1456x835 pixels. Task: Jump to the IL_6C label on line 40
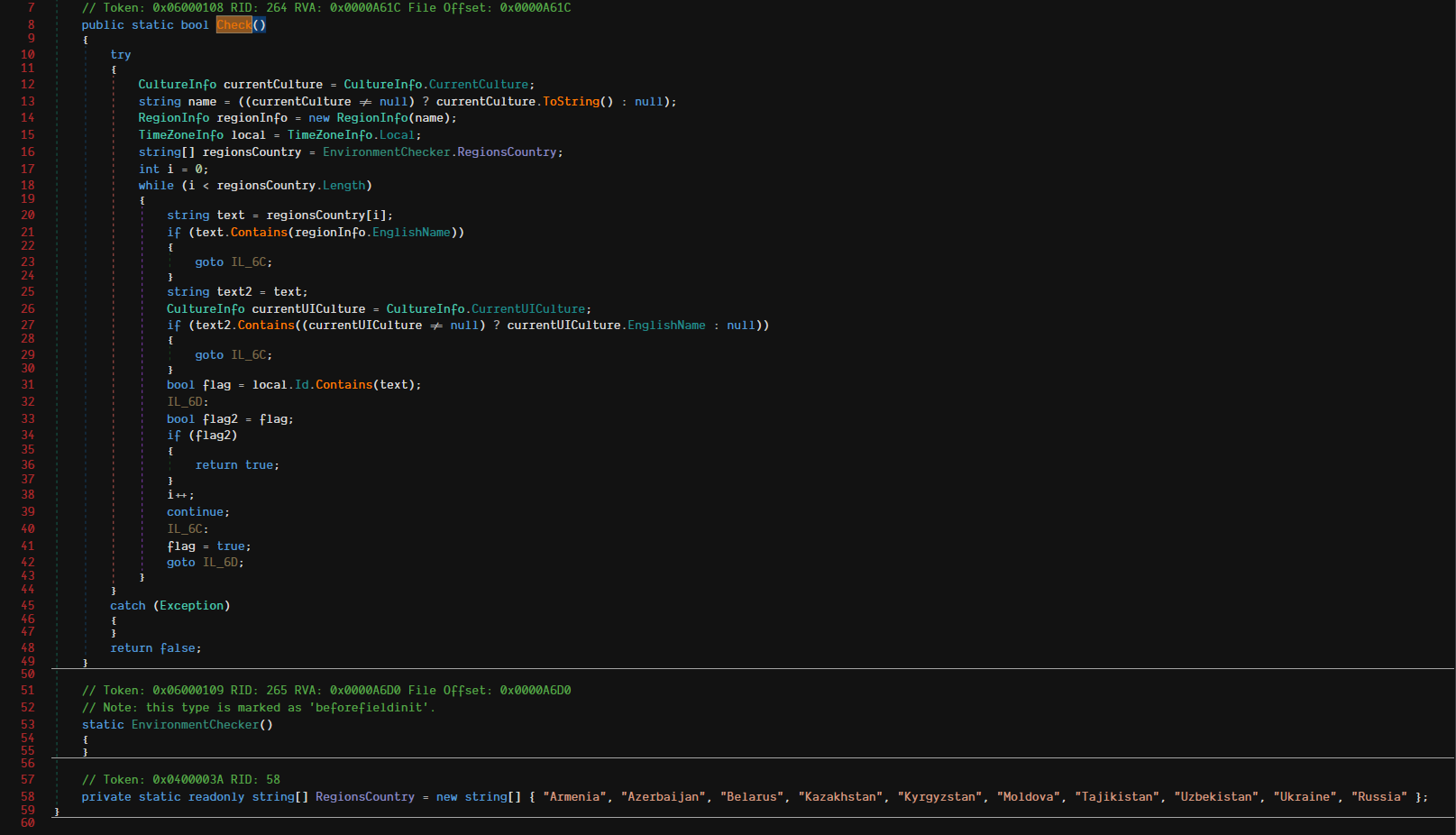(x=186, y=528)
